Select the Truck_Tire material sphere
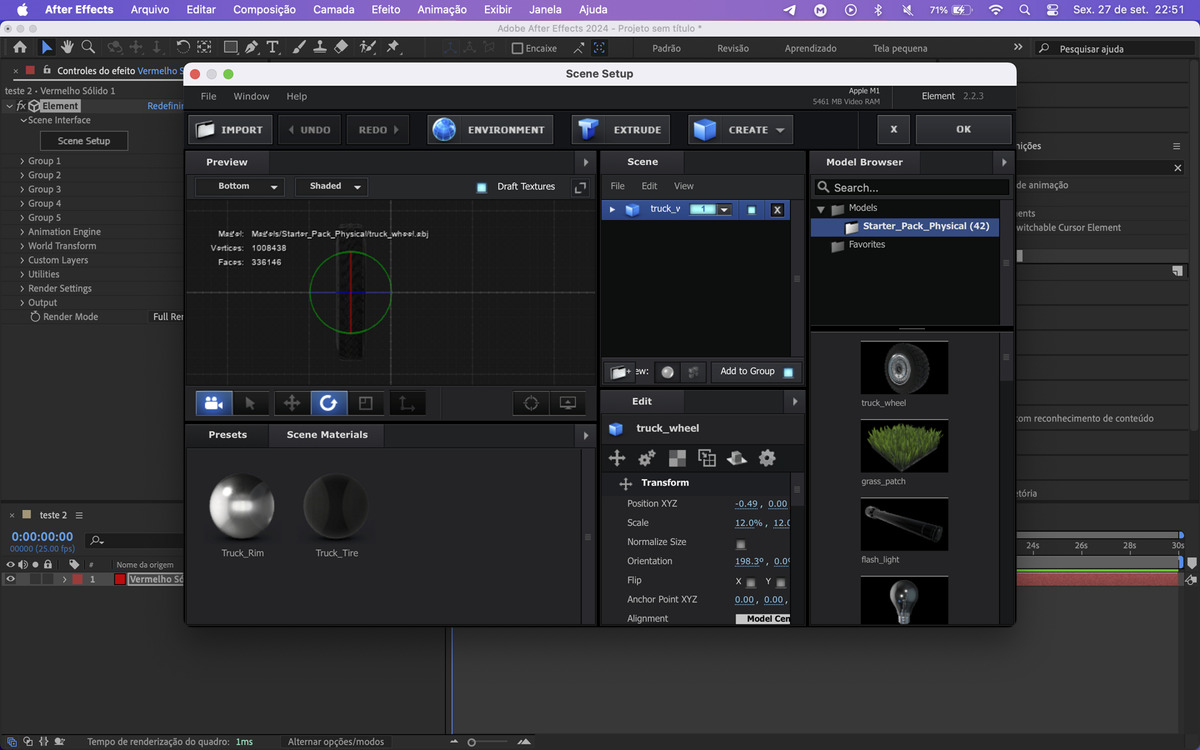 pos(336,508)
